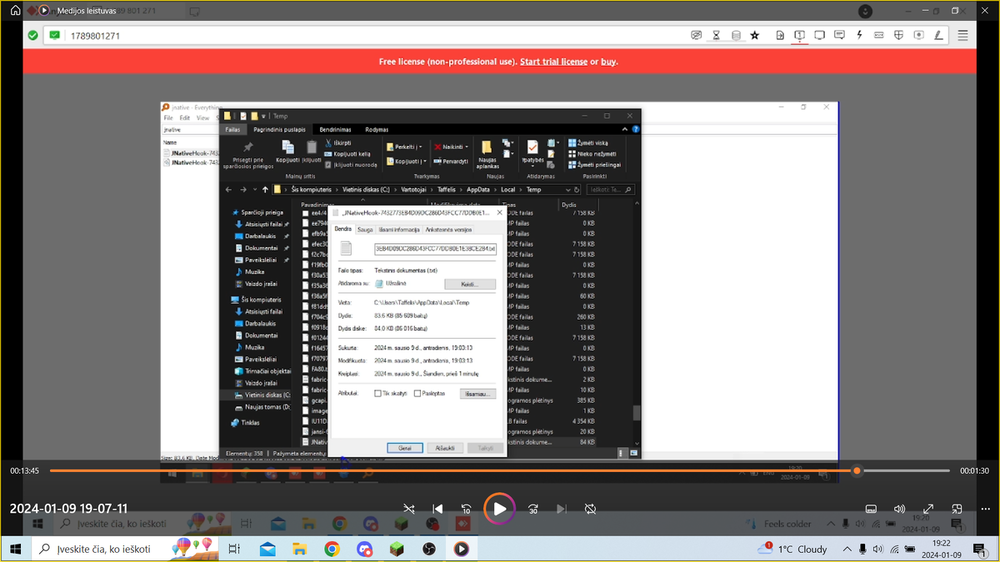Screen dimensions: 1000x562
Task: Click the AnyDesk lightning actions icon
Action: 859,36
